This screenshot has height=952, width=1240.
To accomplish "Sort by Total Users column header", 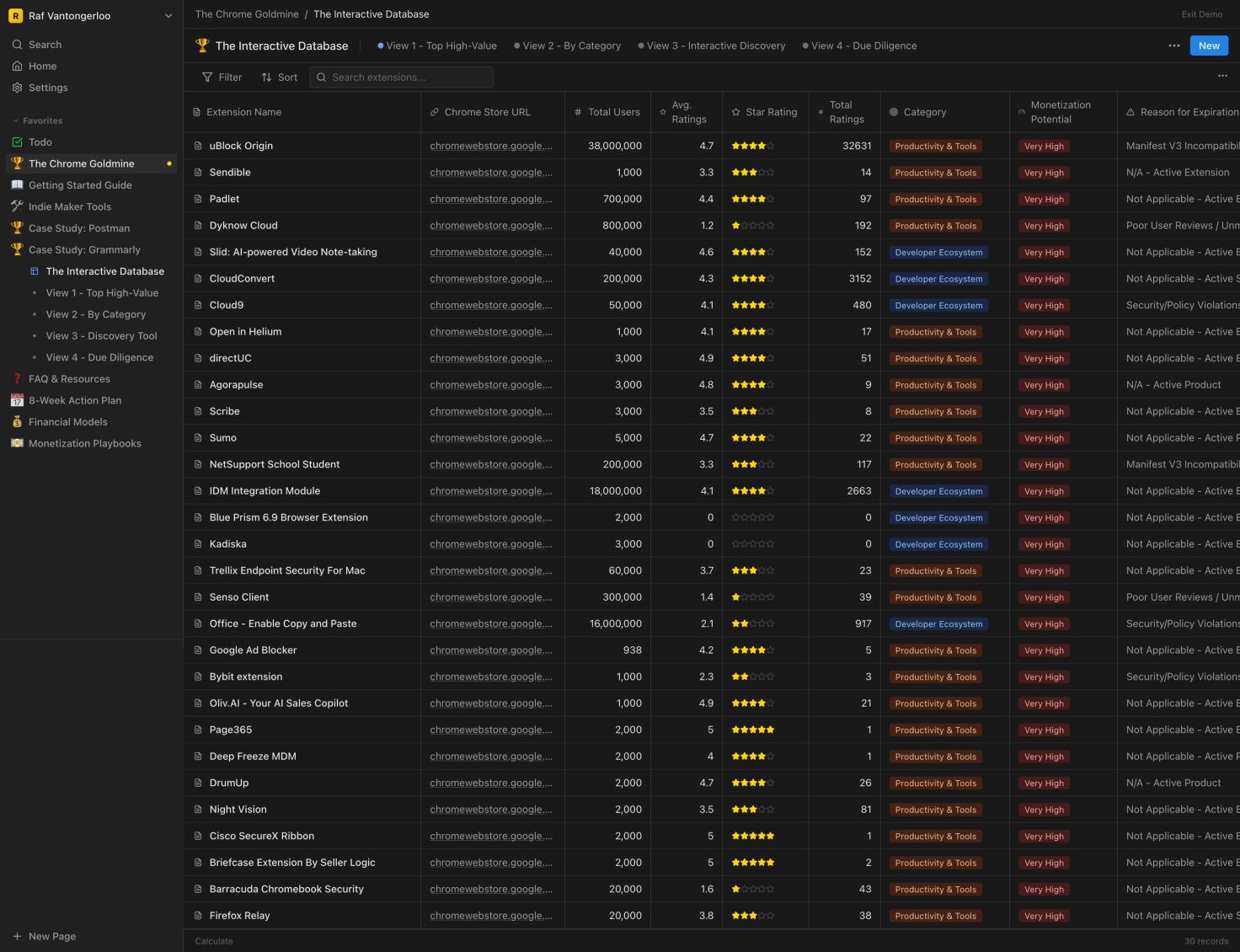I will (x=607, y=112).
